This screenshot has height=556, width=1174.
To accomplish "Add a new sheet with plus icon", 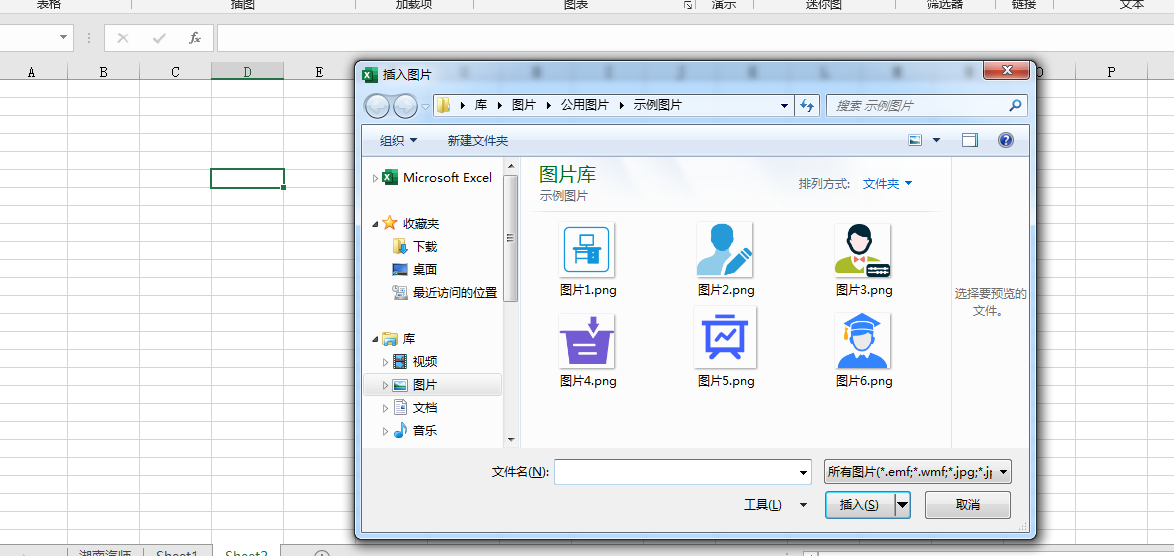I will tap(322, 554).
